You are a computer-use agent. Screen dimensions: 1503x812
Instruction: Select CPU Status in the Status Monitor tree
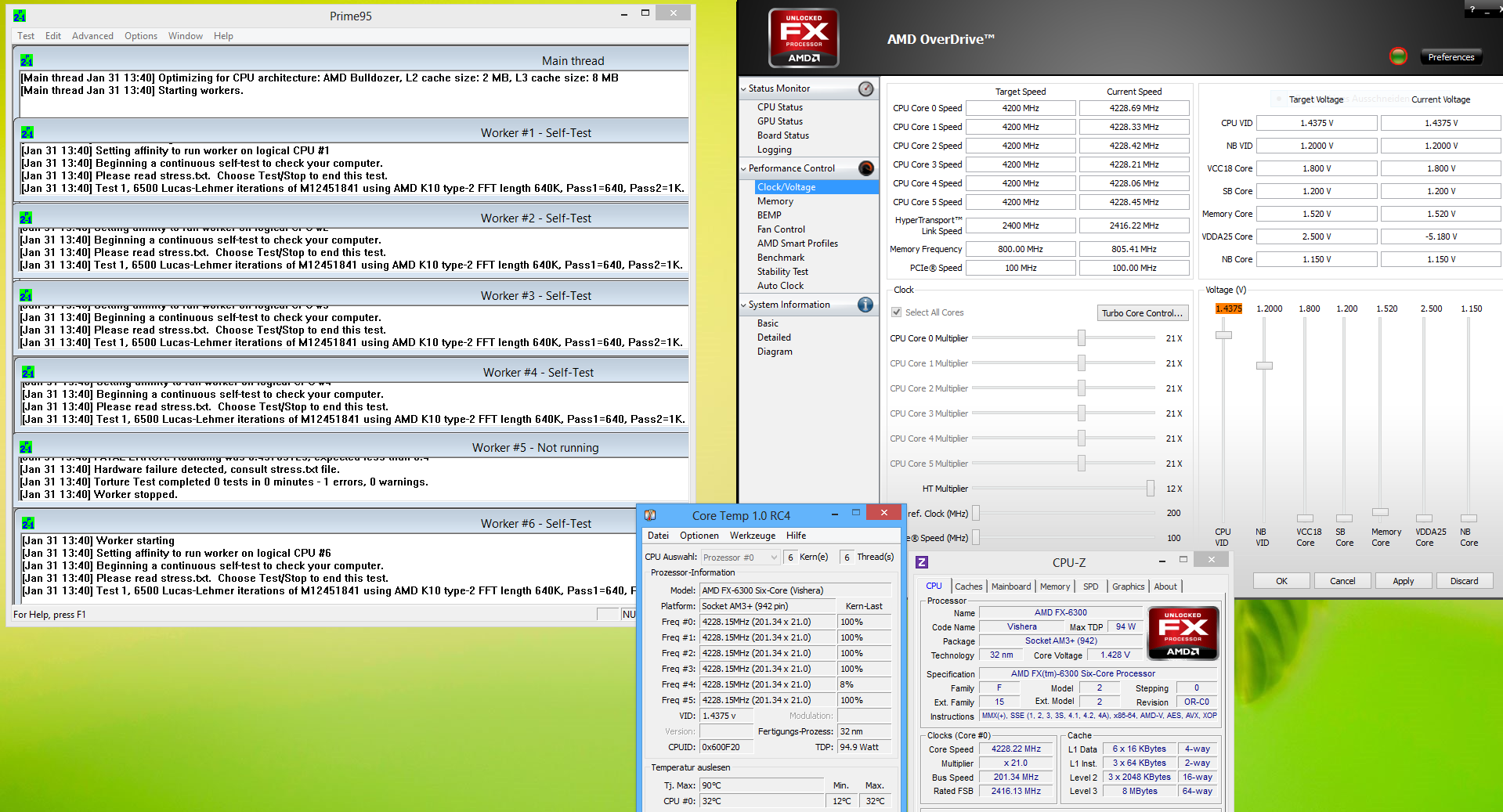coord(780,107)
